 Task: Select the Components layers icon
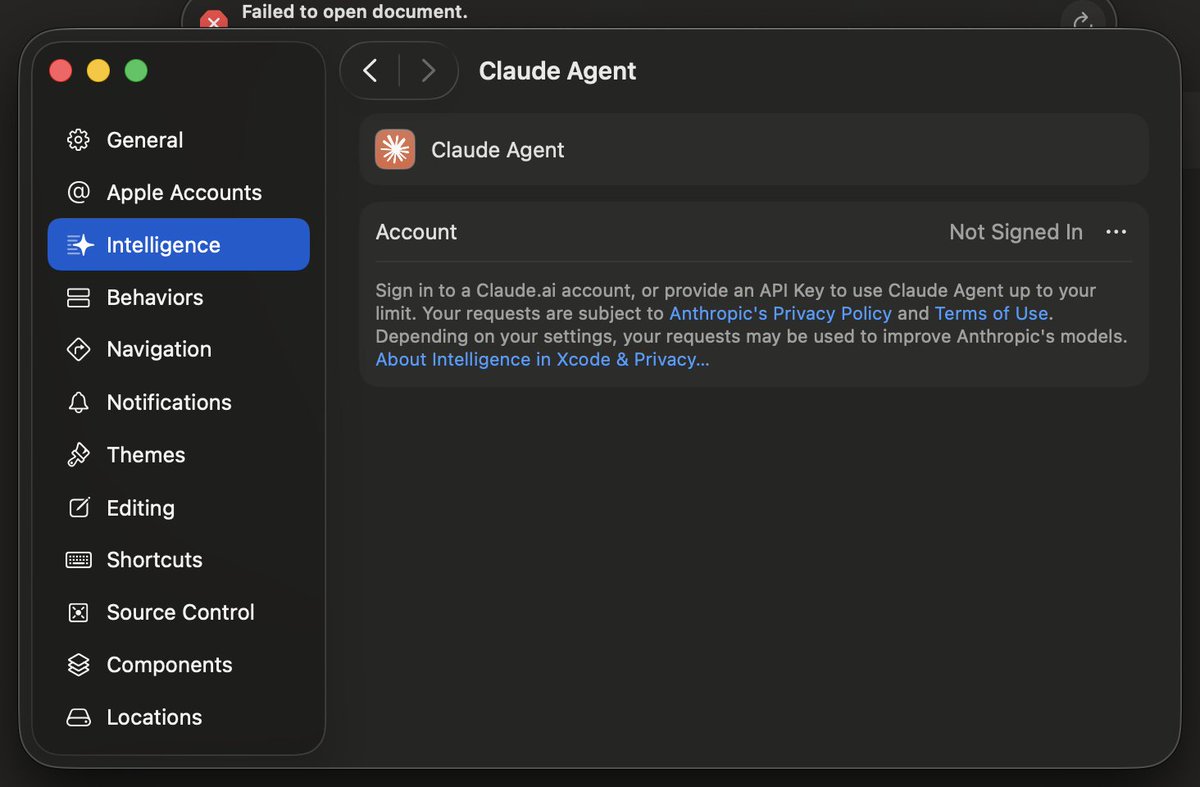pos(78,665)
